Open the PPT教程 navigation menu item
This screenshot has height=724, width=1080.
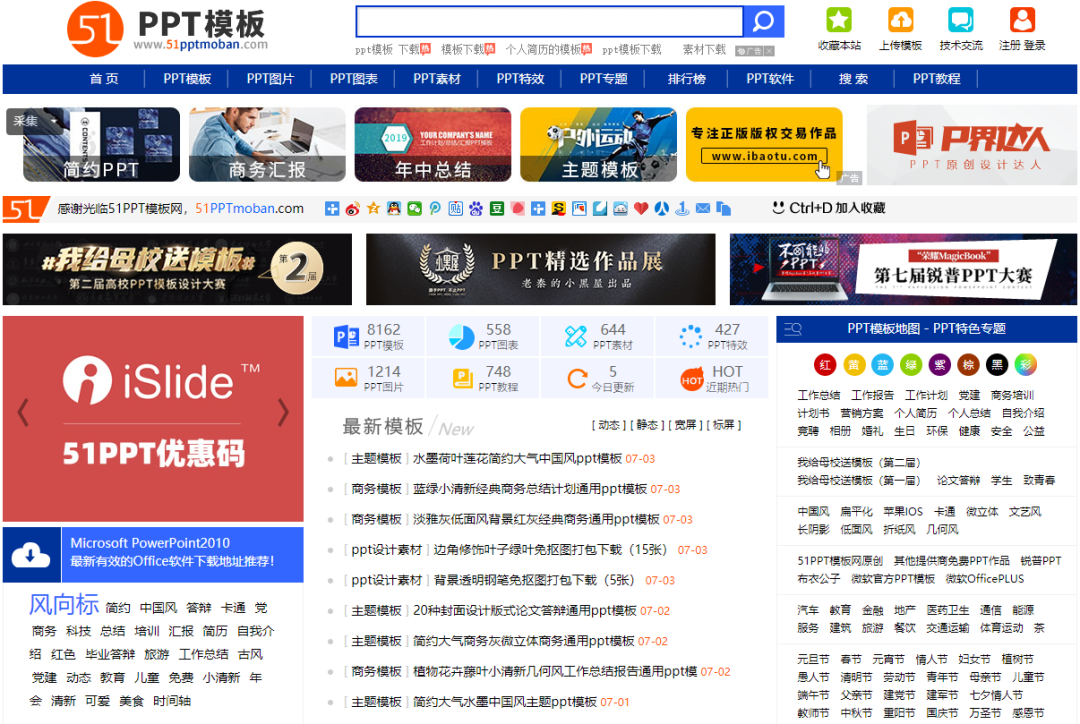(x=937, y=79)
